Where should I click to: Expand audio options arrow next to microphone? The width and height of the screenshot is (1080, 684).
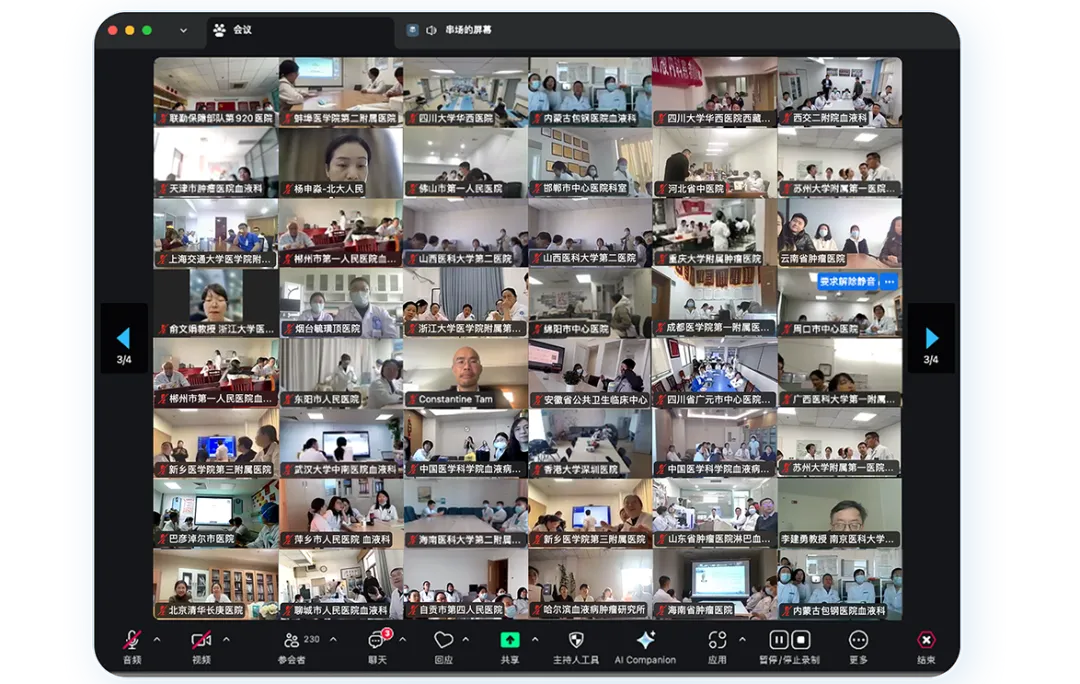[x=157, y=639]
